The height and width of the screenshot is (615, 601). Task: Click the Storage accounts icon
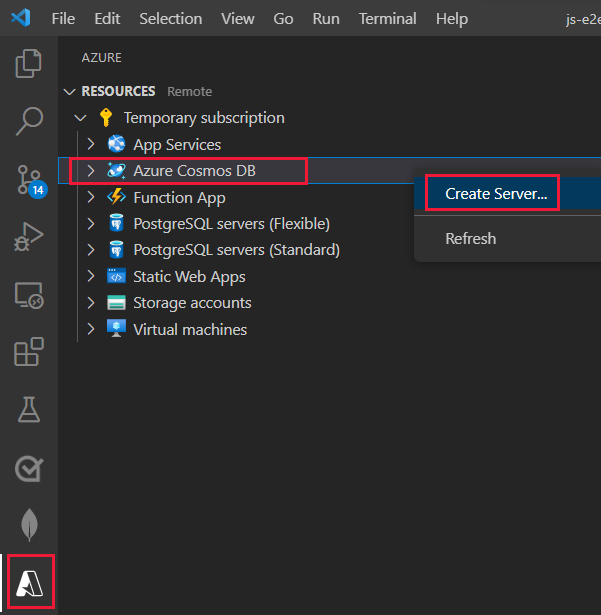[117, 302]
